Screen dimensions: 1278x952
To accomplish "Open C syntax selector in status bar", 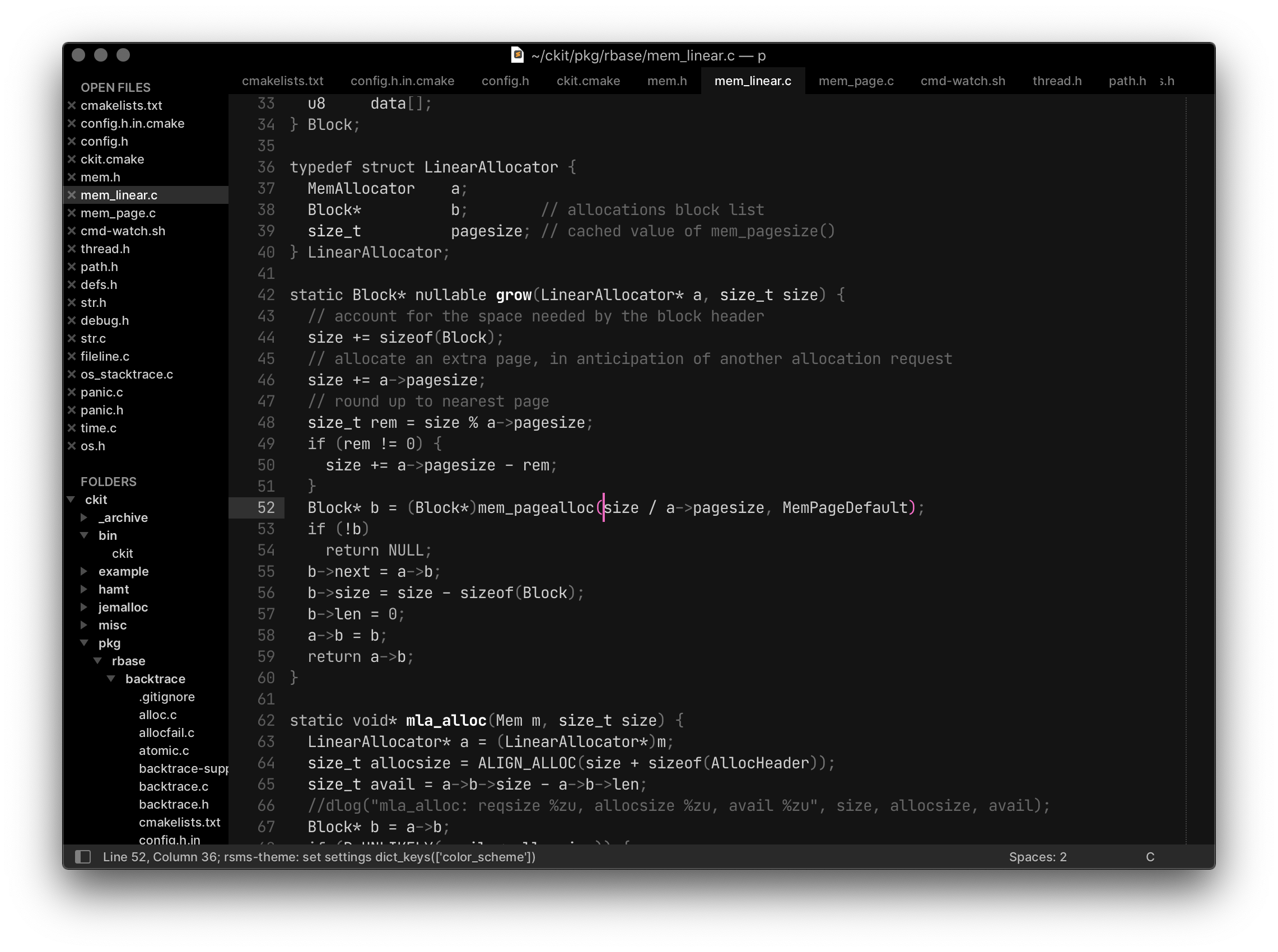I will click(1150, 857).
